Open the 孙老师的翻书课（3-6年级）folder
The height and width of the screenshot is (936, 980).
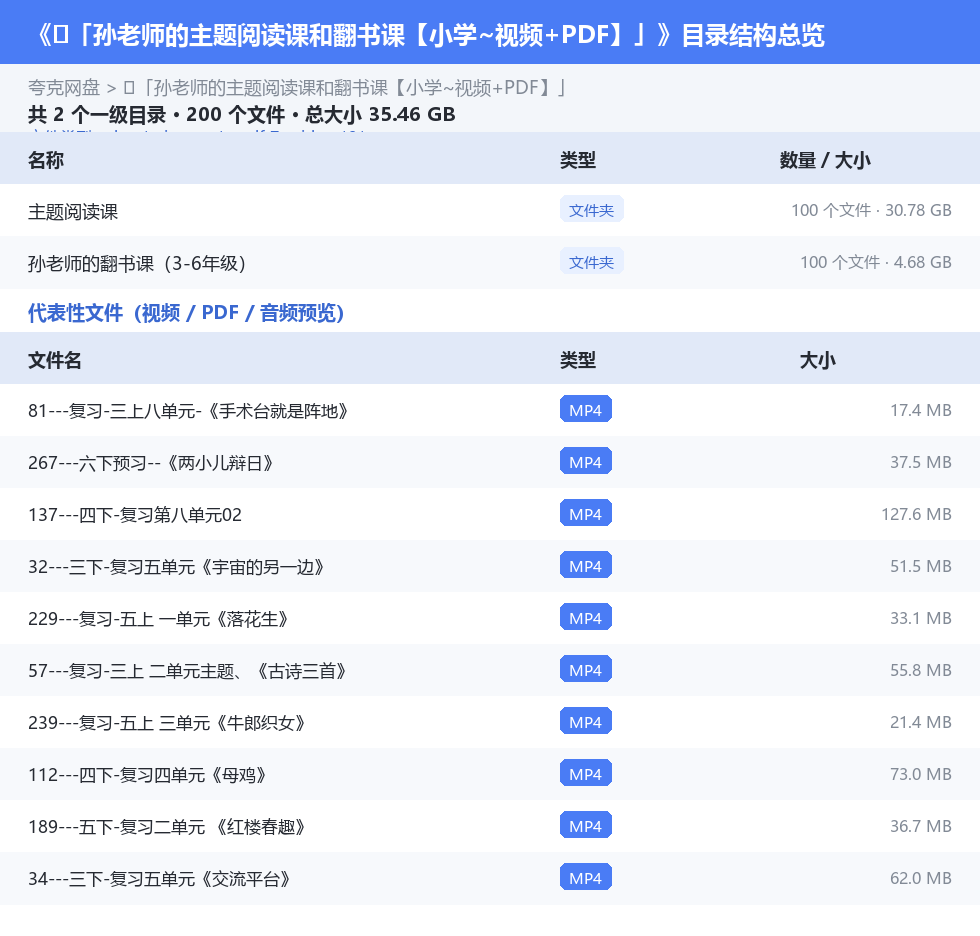pos(490,262)
